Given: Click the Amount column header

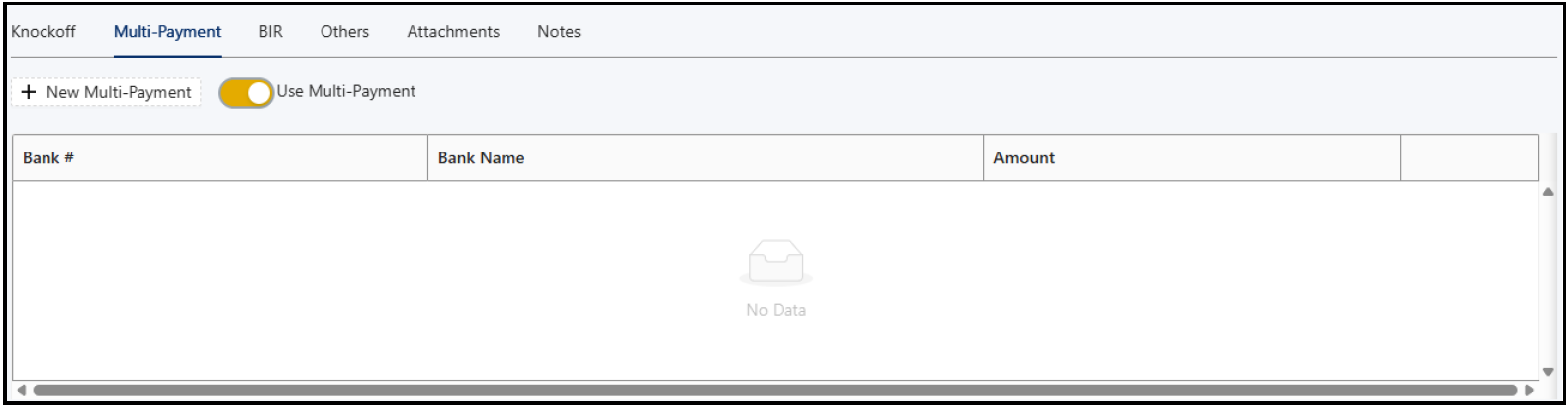Looking at the screenshot, I should tap(1192, 157).
